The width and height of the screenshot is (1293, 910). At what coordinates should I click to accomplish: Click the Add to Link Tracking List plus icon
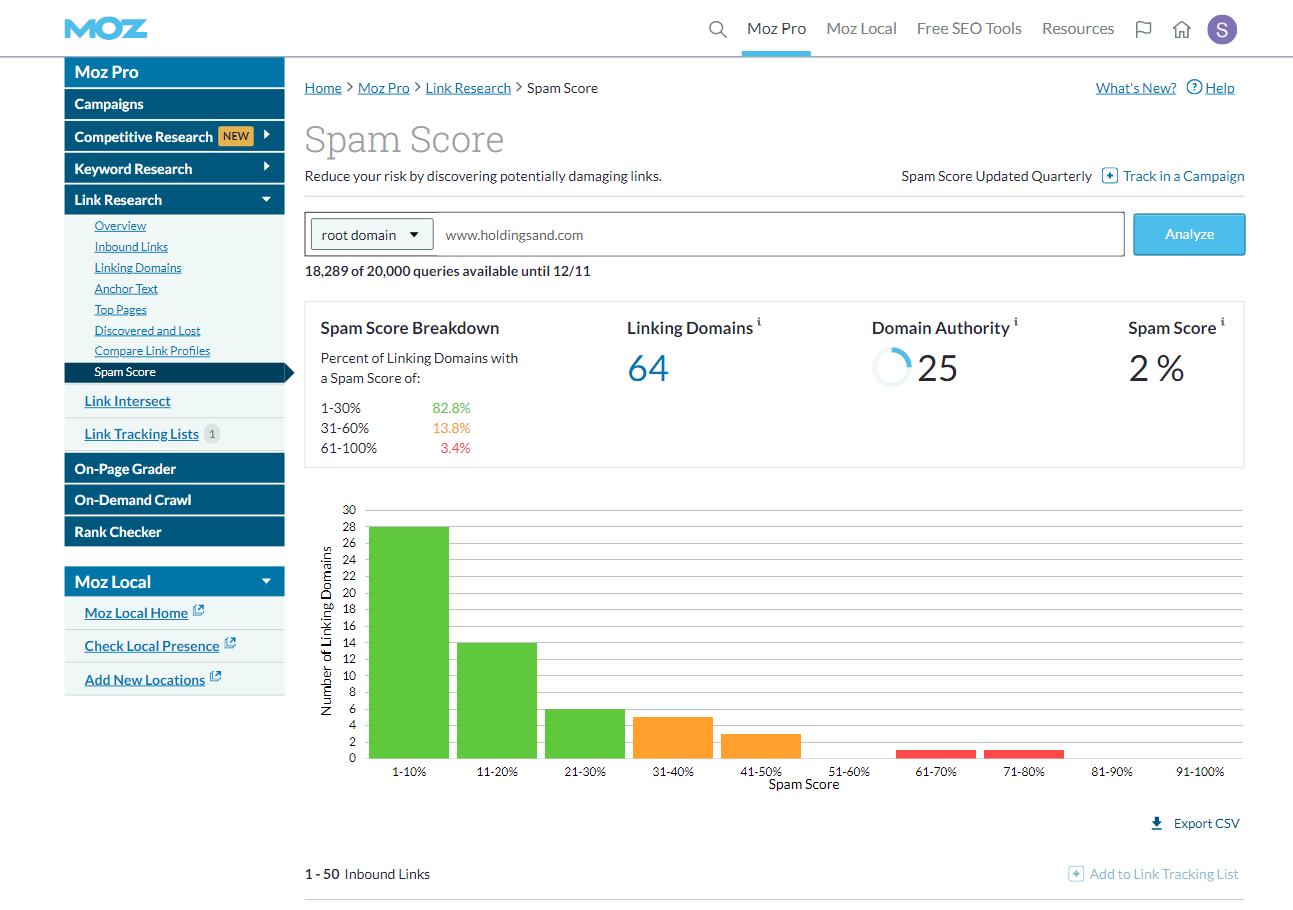coord(1076,874)
